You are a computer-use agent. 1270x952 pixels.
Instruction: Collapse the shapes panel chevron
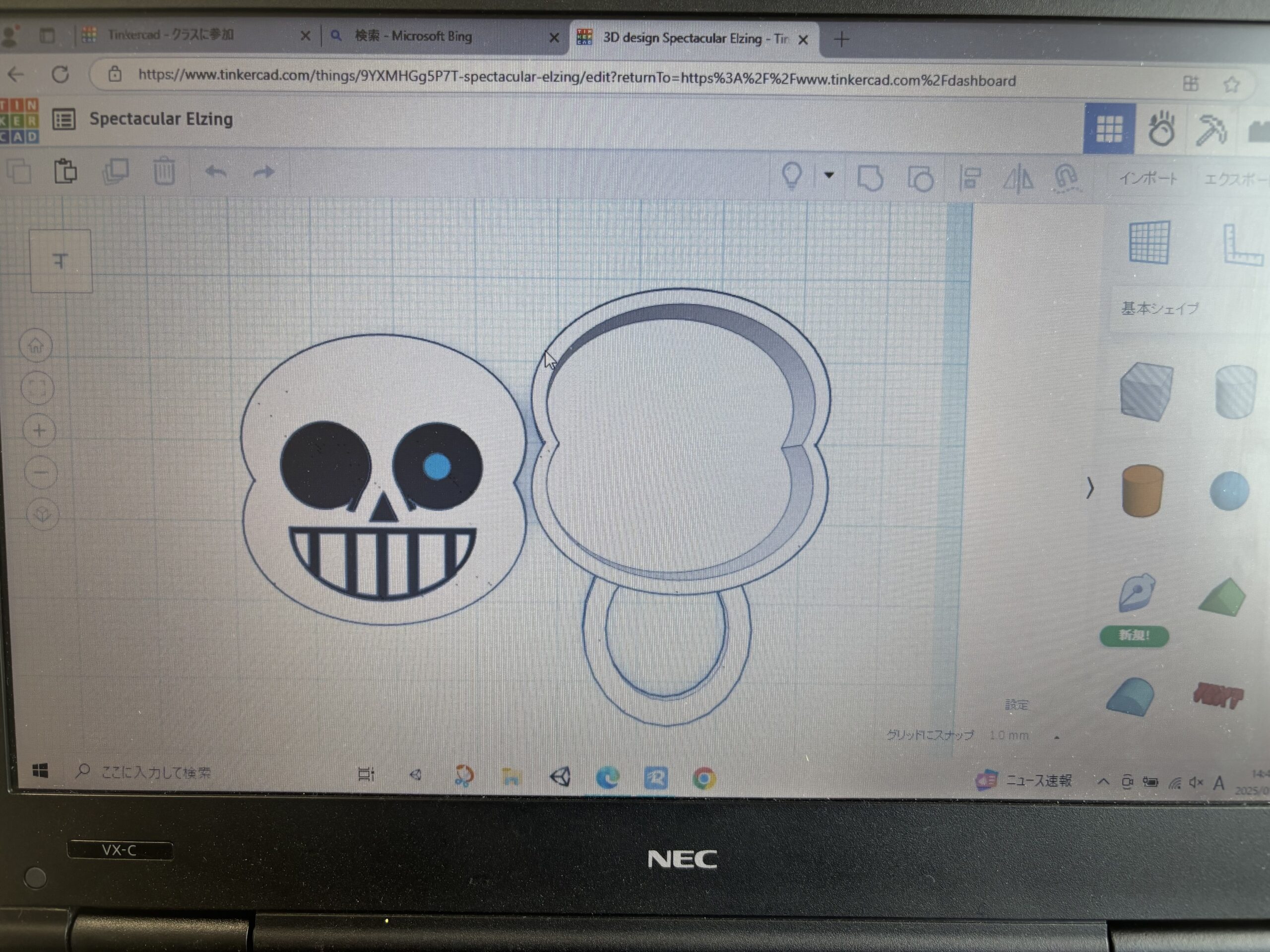(1090, 488)
